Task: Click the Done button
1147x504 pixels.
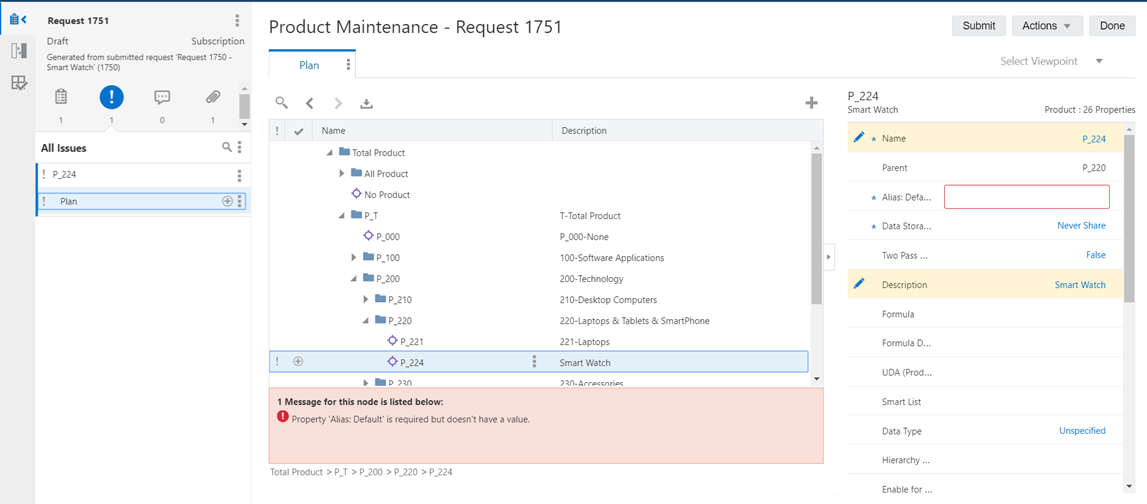Action: [x=1112, y=26]
